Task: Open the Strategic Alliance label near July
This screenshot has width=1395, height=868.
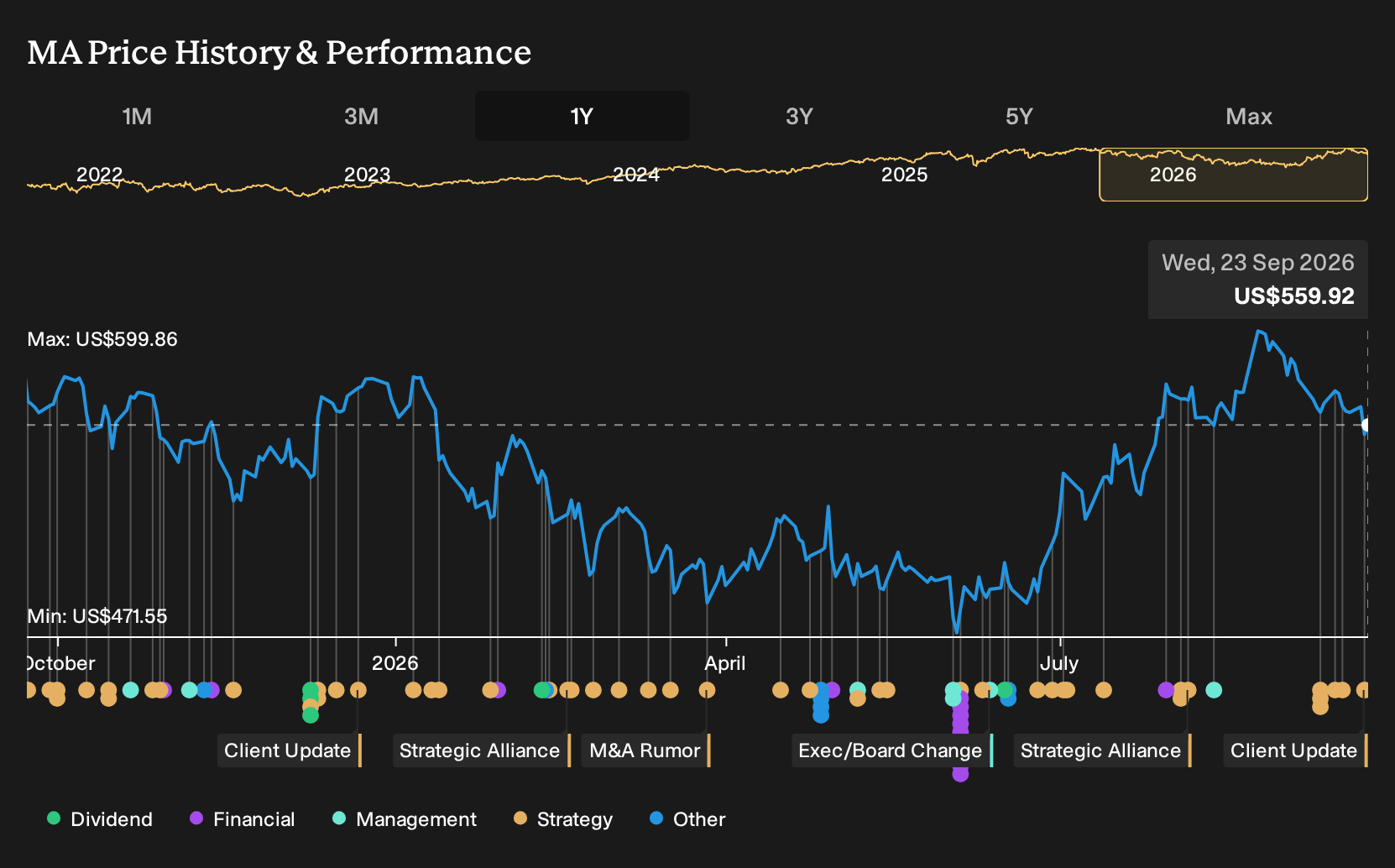Action: 1103,750
